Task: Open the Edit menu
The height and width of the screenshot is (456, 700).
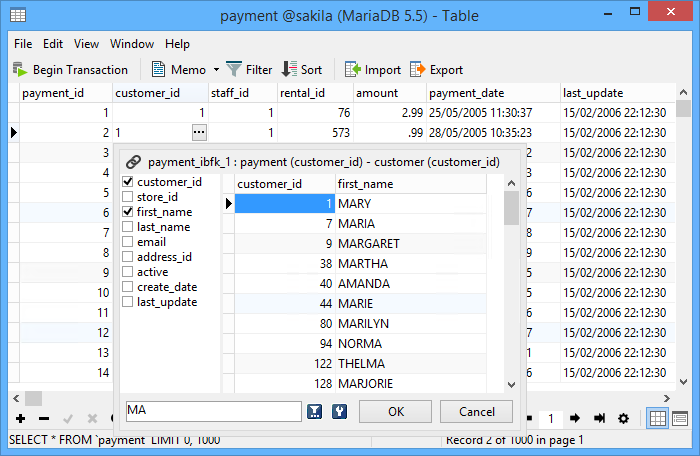Action: [x=53, y=44]
